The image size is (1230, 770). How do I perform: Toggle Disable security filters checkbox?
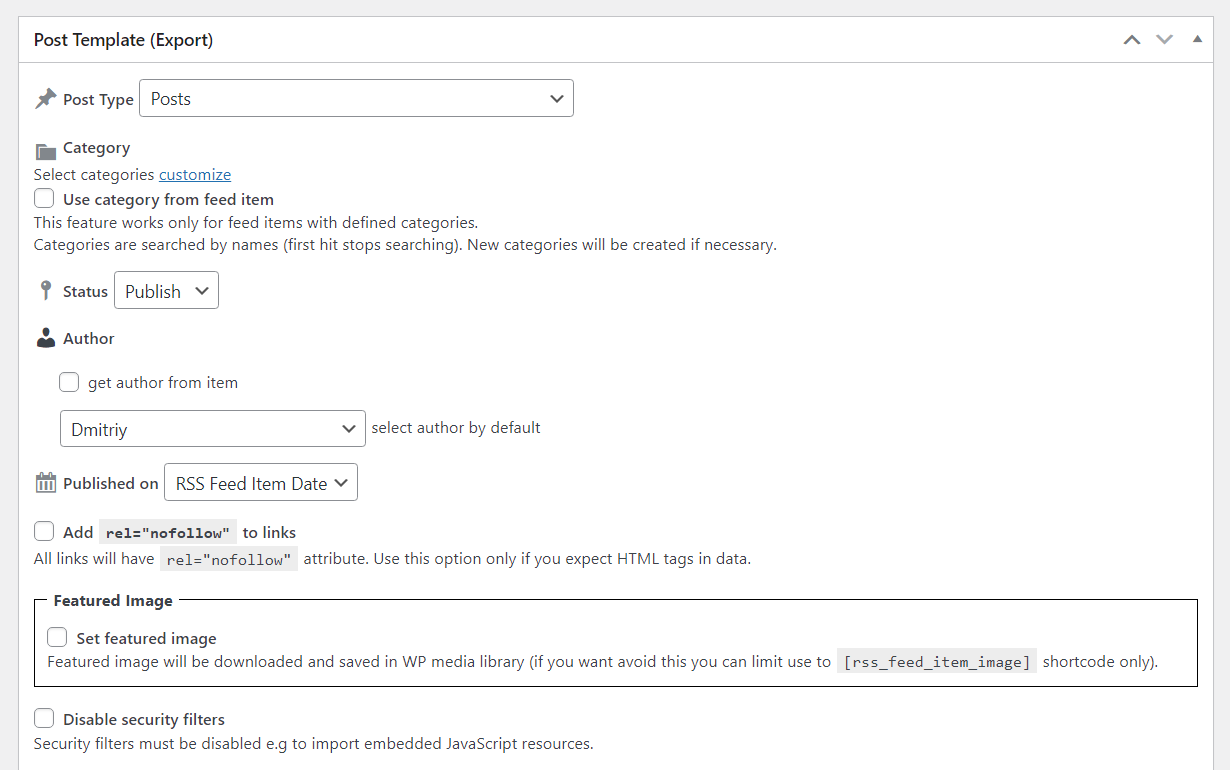point(44,718)
